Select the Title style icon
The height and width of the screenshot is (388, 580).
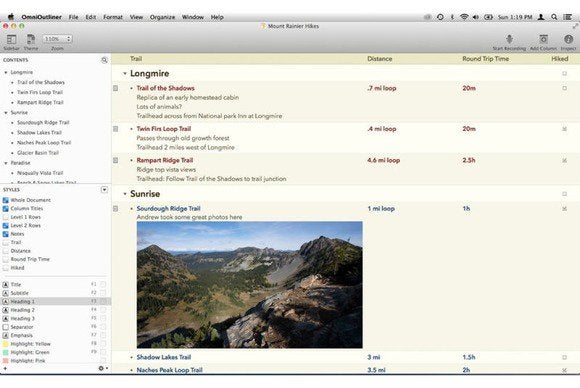pyautogui.click(x=6, y=284)
